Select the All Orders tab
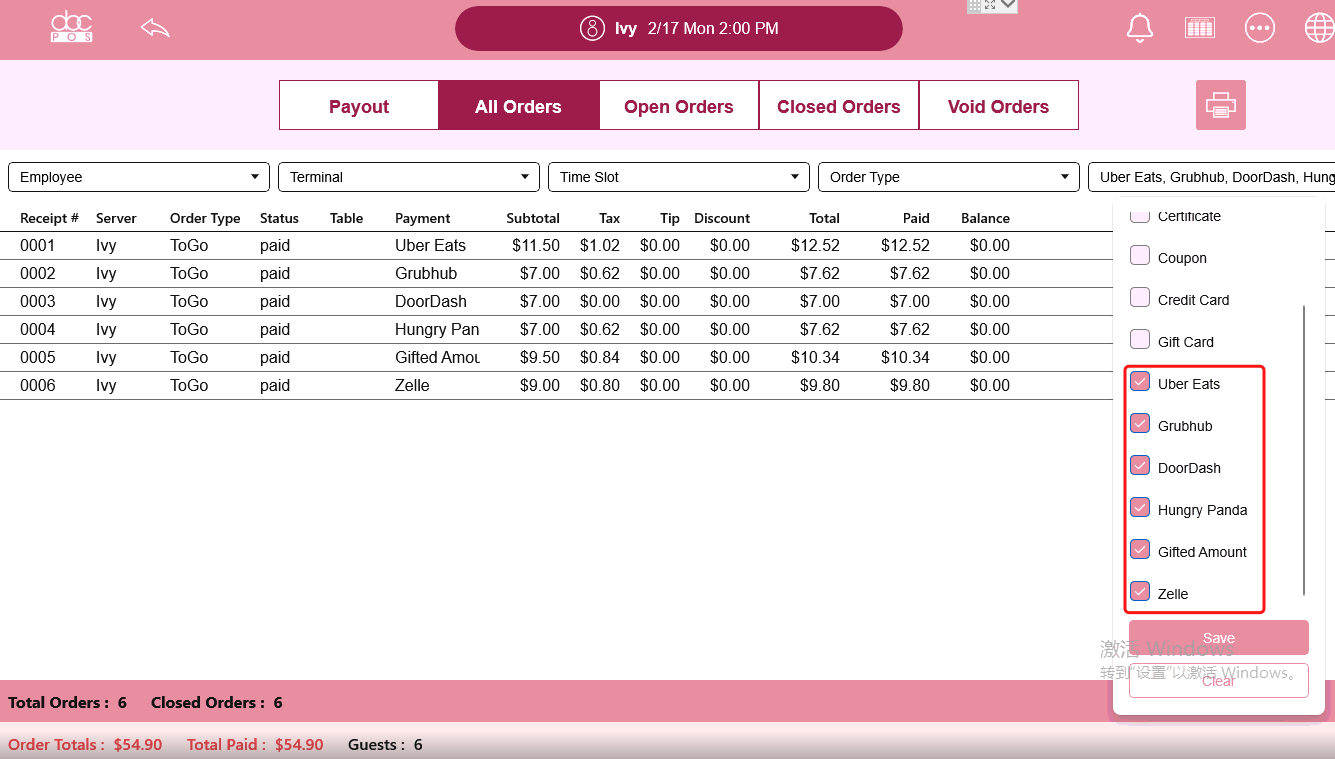The width and height of the screenshot is (1335, 759). [x=519, y=106]
